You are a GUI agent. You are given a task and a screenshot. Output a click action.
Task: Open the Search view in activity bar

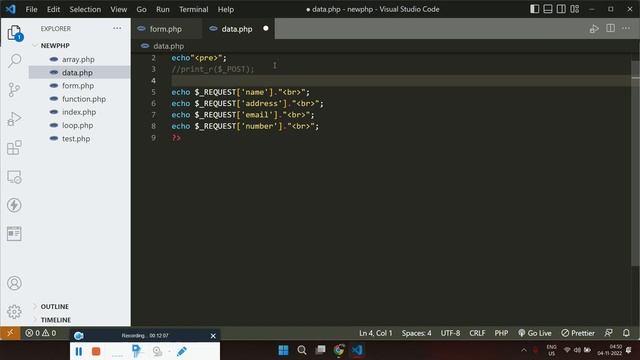(x=14, y=61)
